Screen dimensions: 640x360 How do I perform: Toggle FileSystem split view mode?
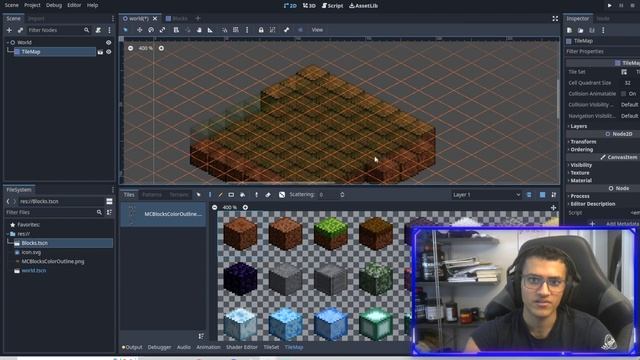(109, 201)
